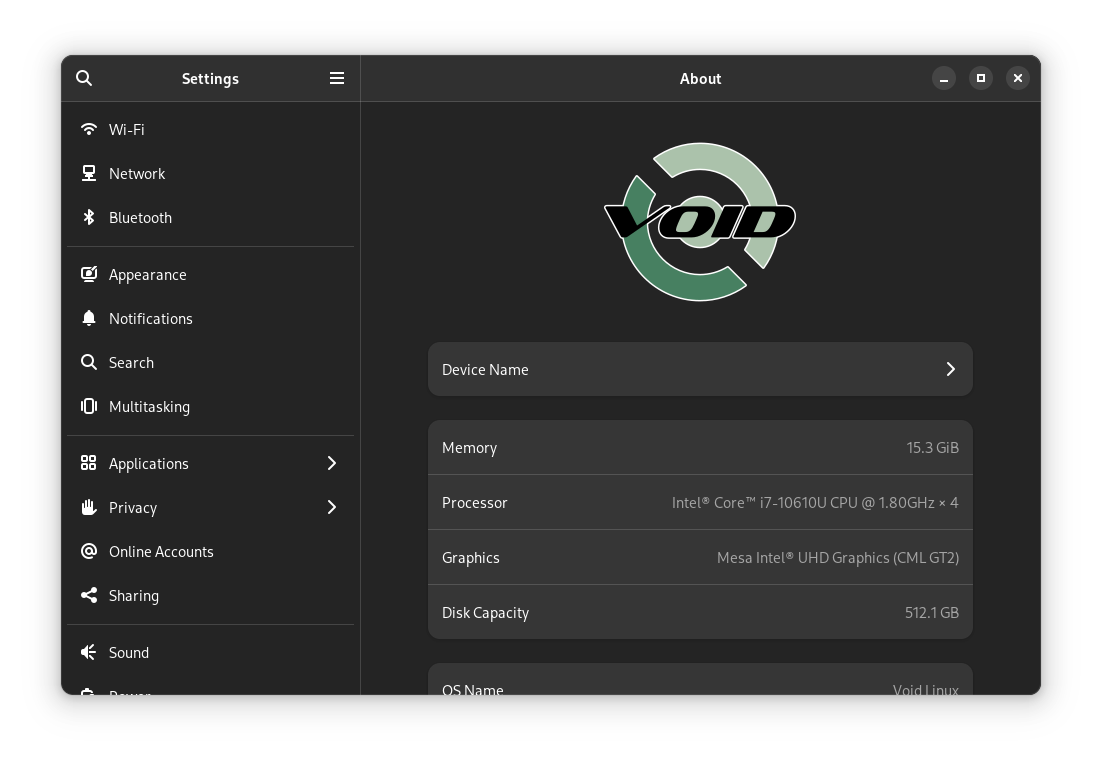Click the Graphics row label
This screenshot has width=1102, height=762.
[x=471, y=557]
